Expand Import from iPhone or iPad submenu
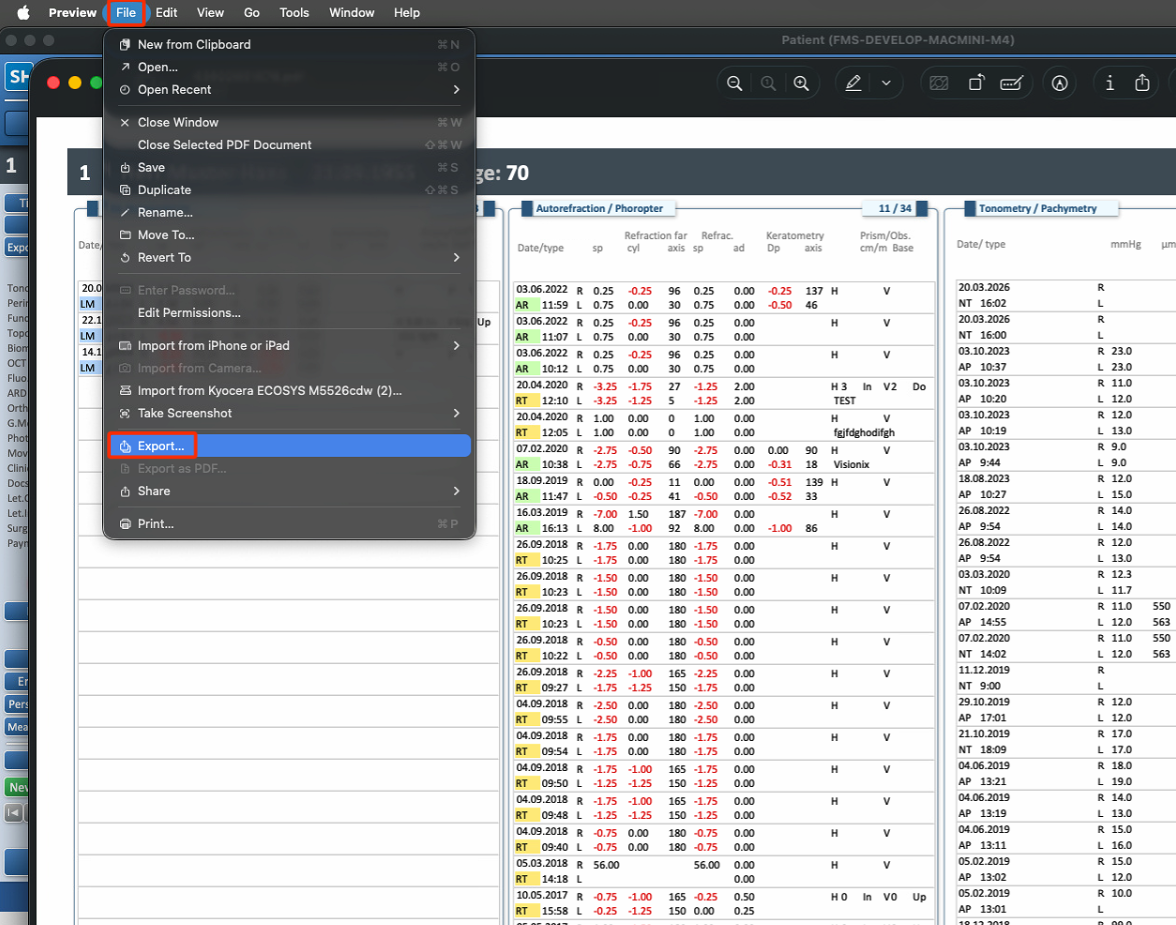The image size is (1176, 925). [x=290, y=346]
